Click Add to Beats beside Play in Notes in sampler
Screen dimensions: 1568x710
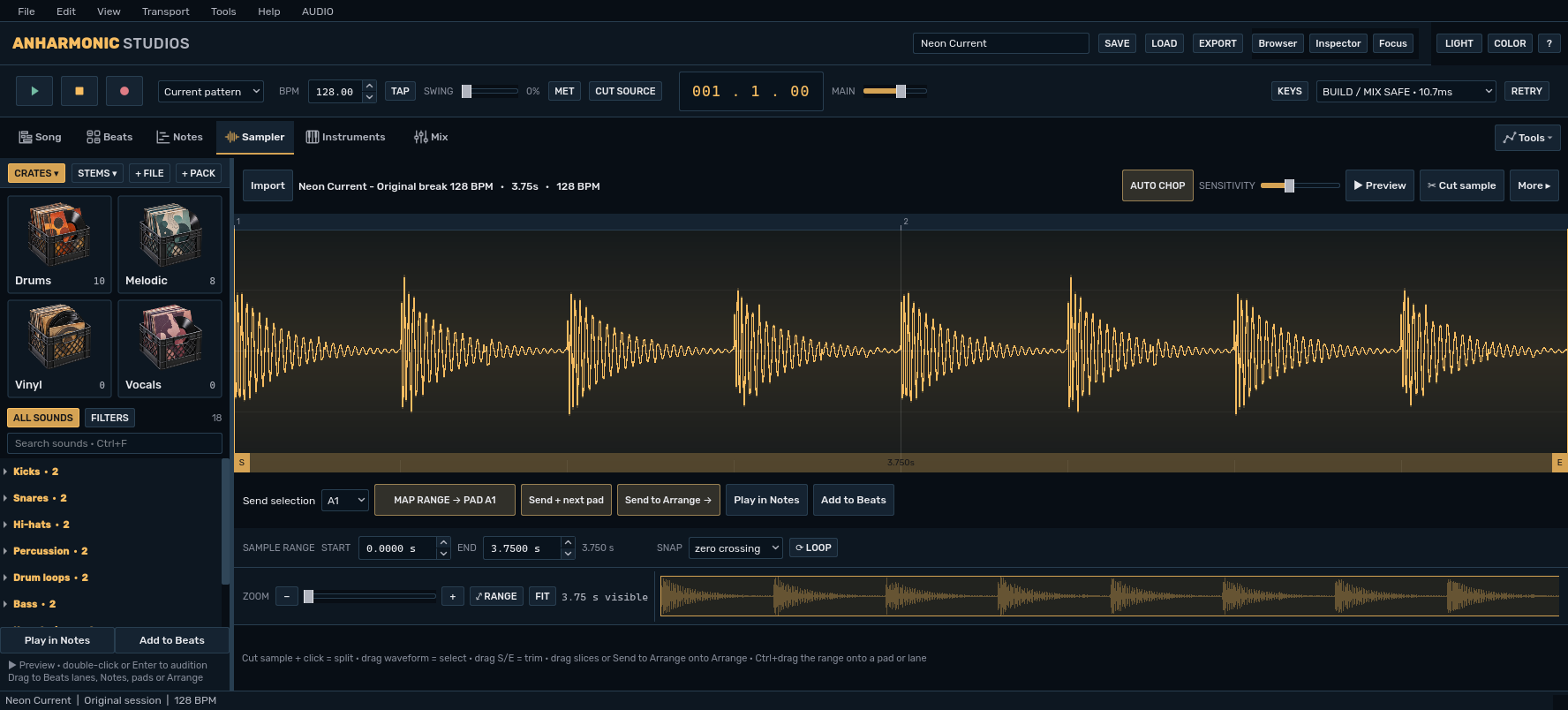853,500
